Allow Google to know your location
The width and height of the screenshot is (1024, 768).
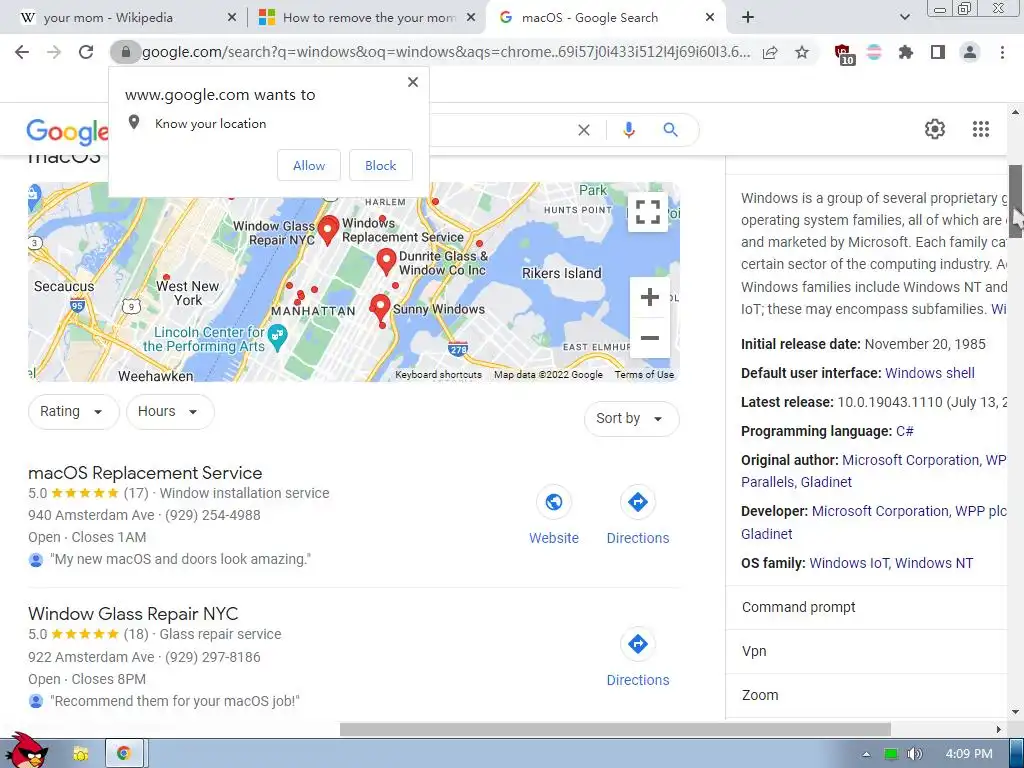point(309,165)
